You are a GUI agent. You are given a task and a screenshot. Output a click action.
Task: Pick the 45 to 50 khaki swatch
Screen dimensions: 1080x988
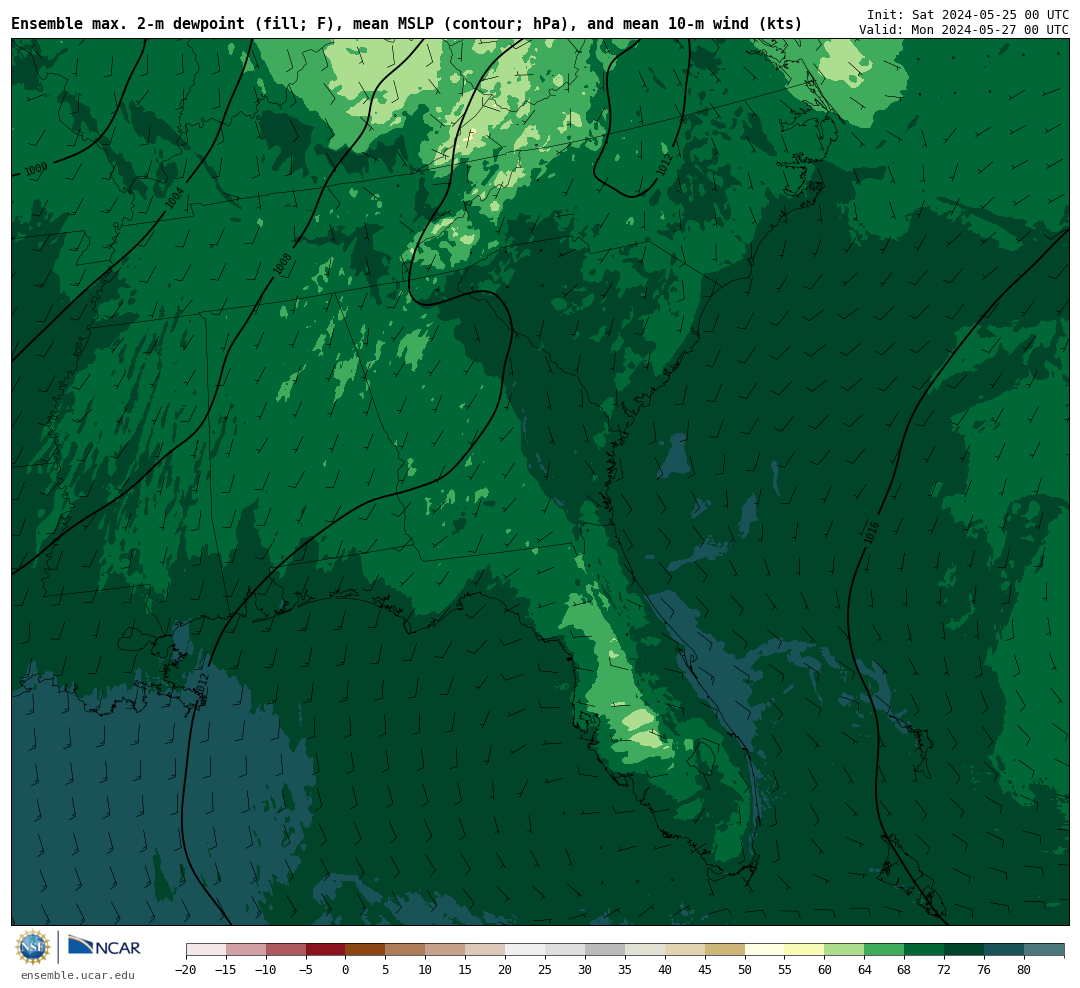725,950
